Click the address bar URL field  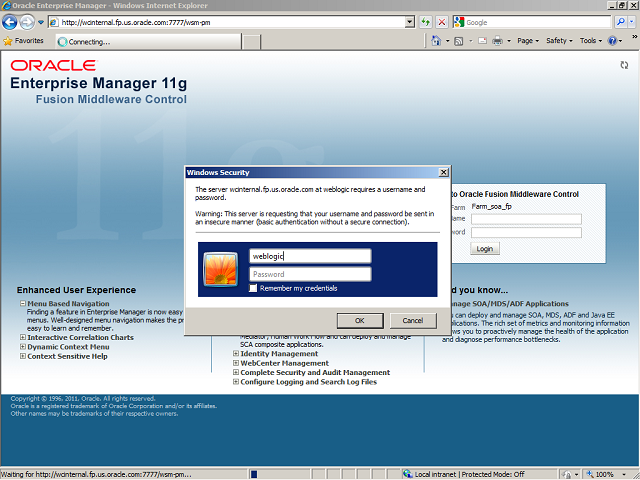coord(227,22)
